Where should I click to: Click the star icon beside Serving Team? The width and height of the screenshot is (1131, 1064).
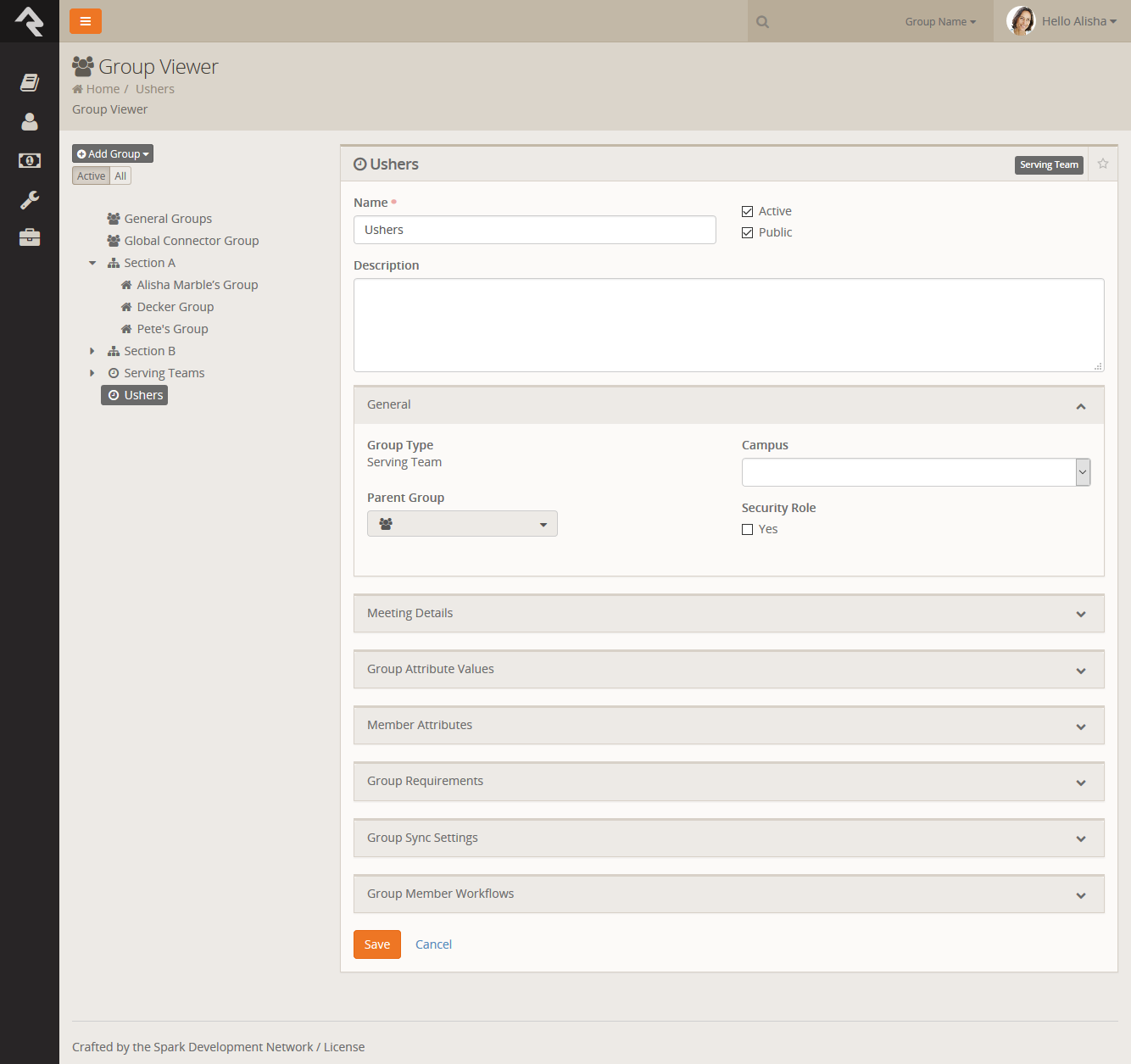[1103, 164]
